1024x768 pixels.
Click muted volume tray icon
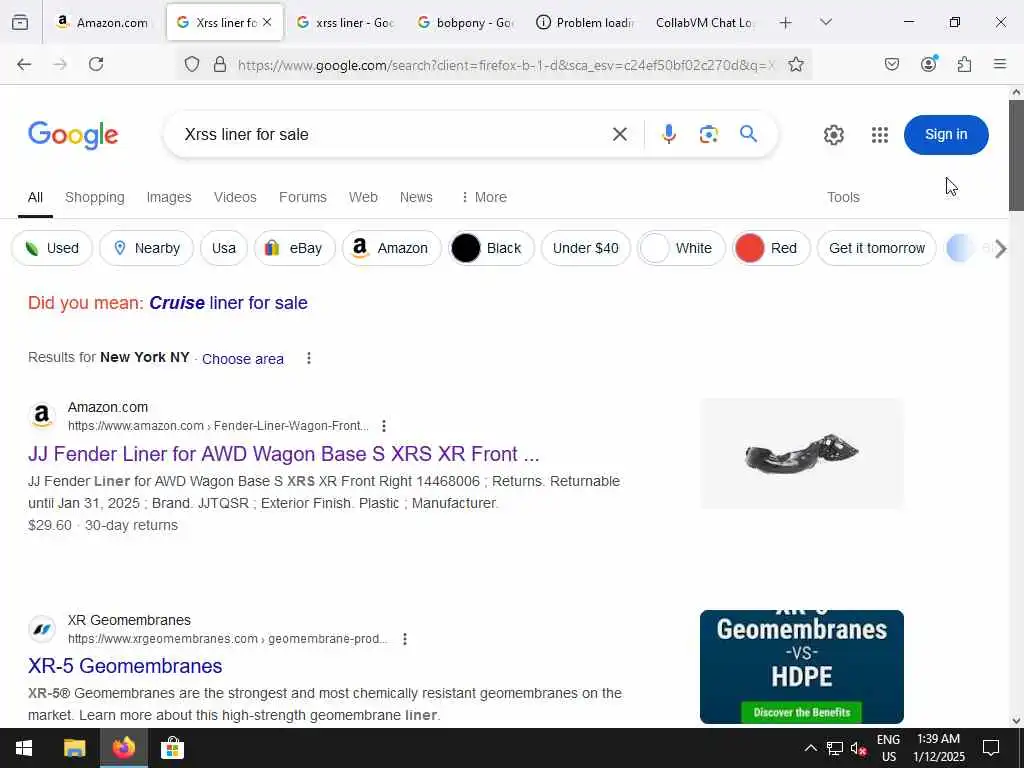(x=858, y=748)
